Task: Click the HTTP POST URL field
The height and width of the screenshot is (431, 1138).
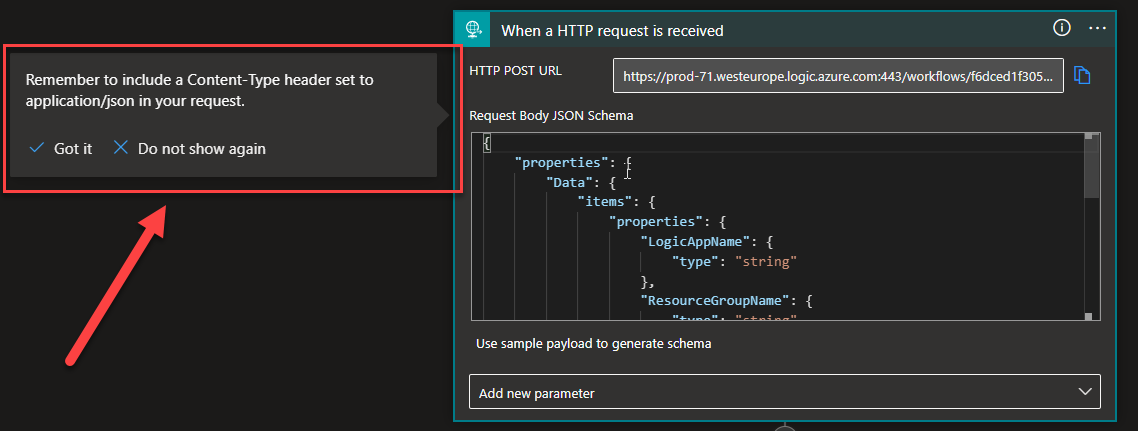Action: click(x=838, y=75)
